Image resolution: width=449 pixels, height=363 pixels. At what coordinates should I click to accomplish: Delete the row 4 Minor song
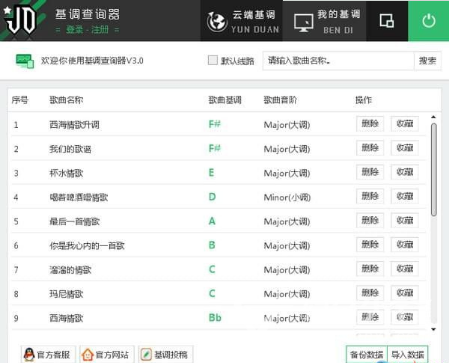pyautogui.click(x=370, y=196)
